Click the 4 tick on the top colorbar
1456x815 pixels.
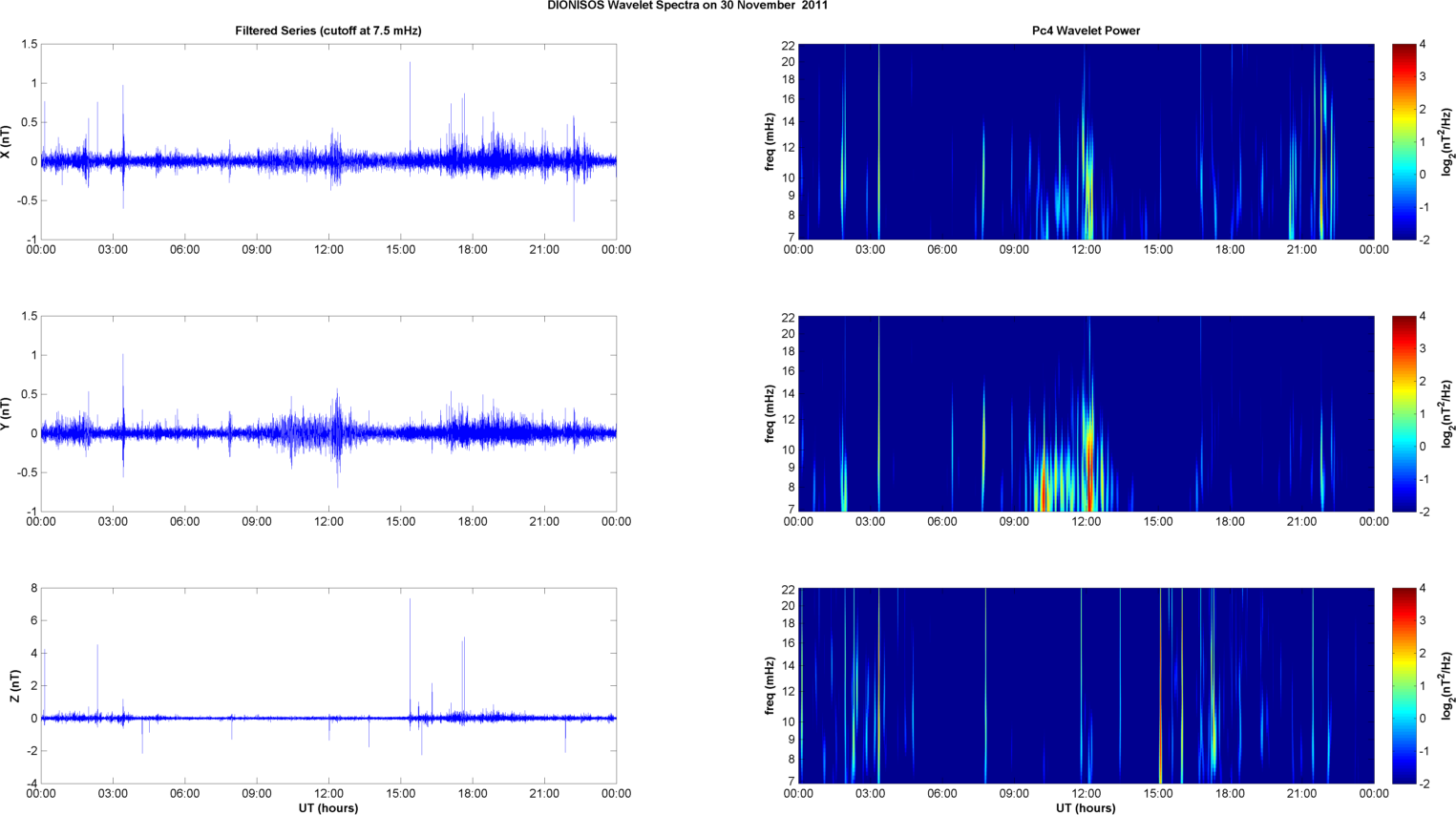(x=1423, y=45)
